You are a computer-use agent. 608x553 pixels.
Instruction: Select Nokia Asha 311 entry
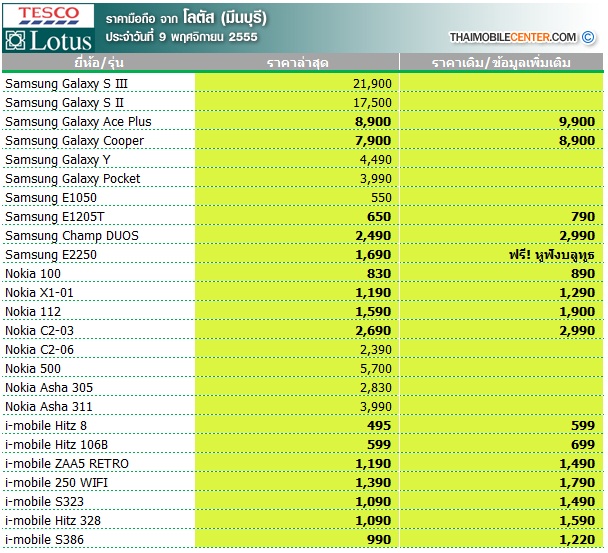tap(49, 407)
